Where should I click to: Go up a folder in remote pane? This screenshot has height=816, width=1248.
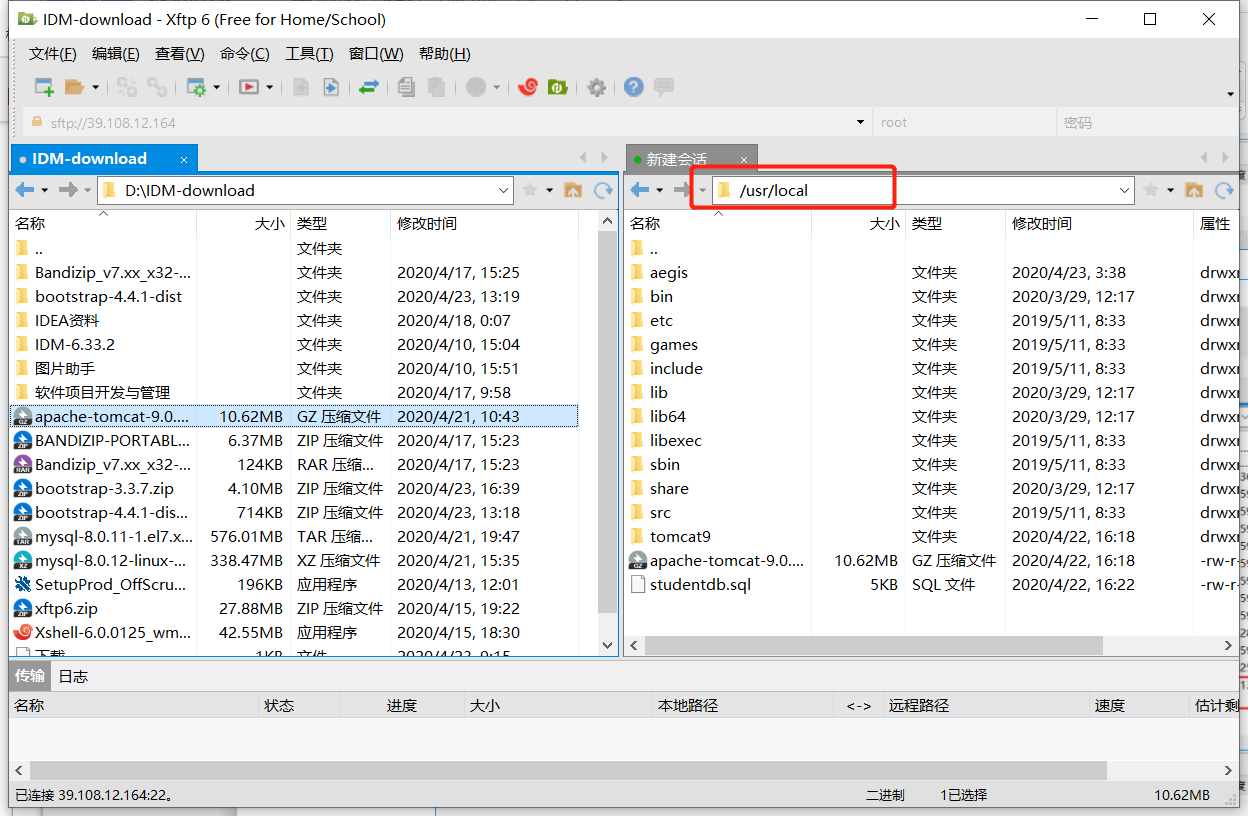[1194, 190]
